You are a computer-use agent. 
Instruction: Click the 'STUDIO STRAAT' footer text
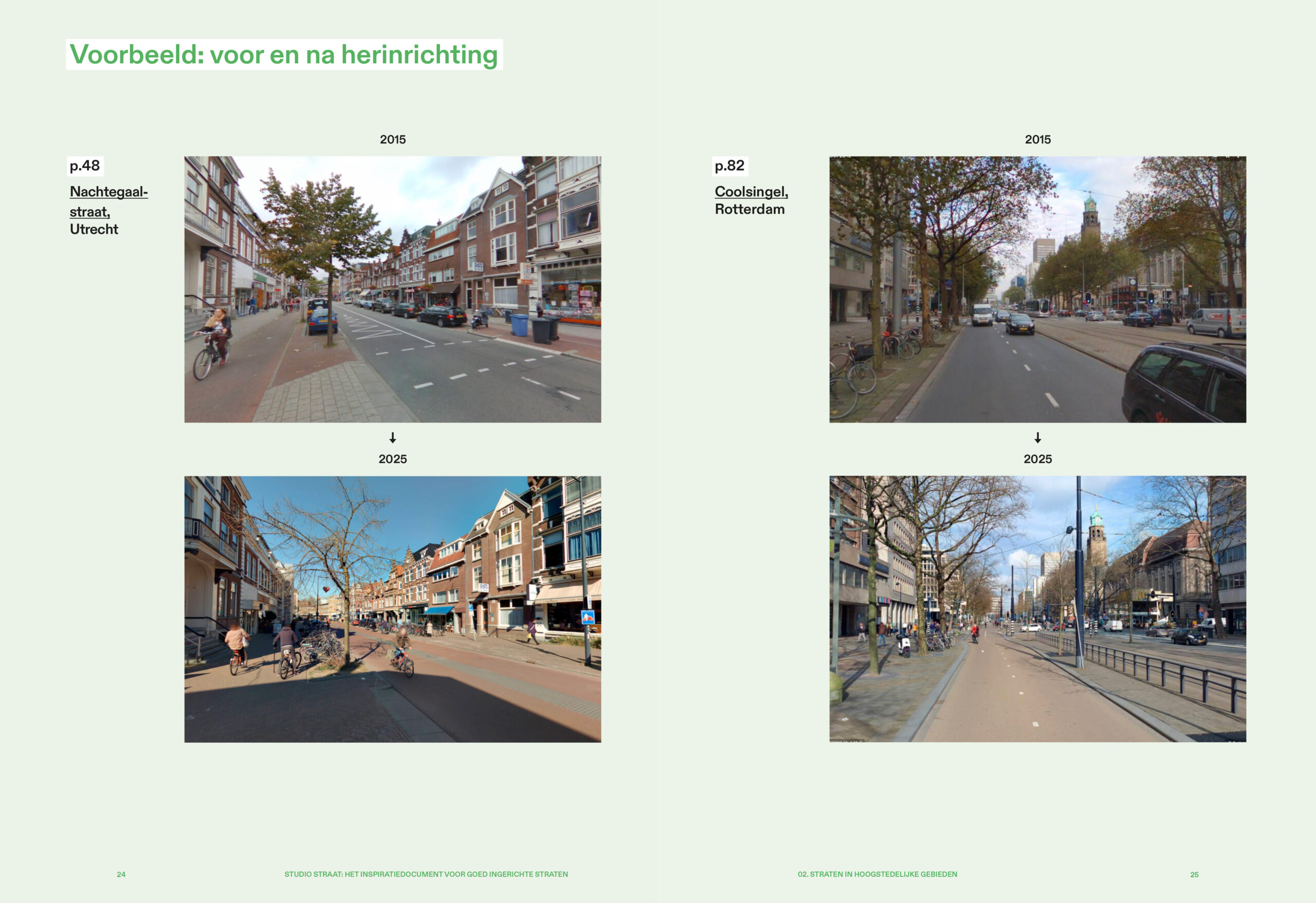point(426,874)
